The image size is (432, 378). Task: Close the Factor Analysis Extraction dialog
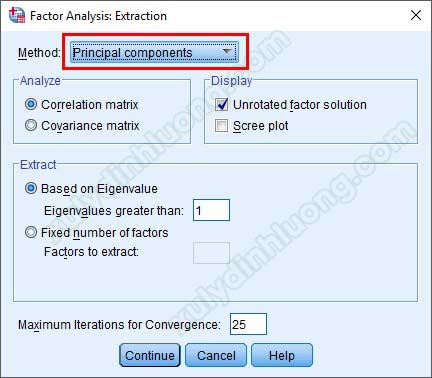coord(416,15)
